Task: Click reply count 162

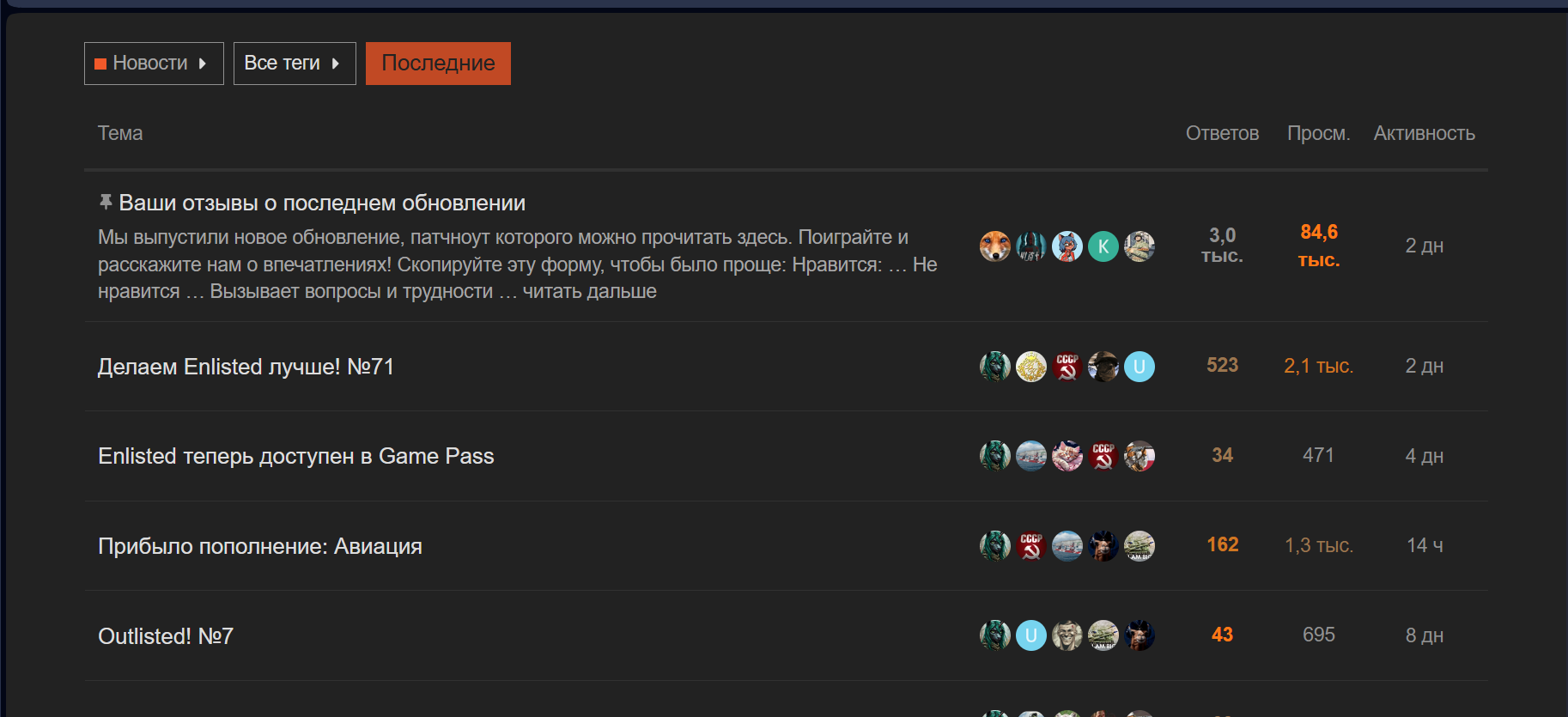Action: (x=1222, y=544)
